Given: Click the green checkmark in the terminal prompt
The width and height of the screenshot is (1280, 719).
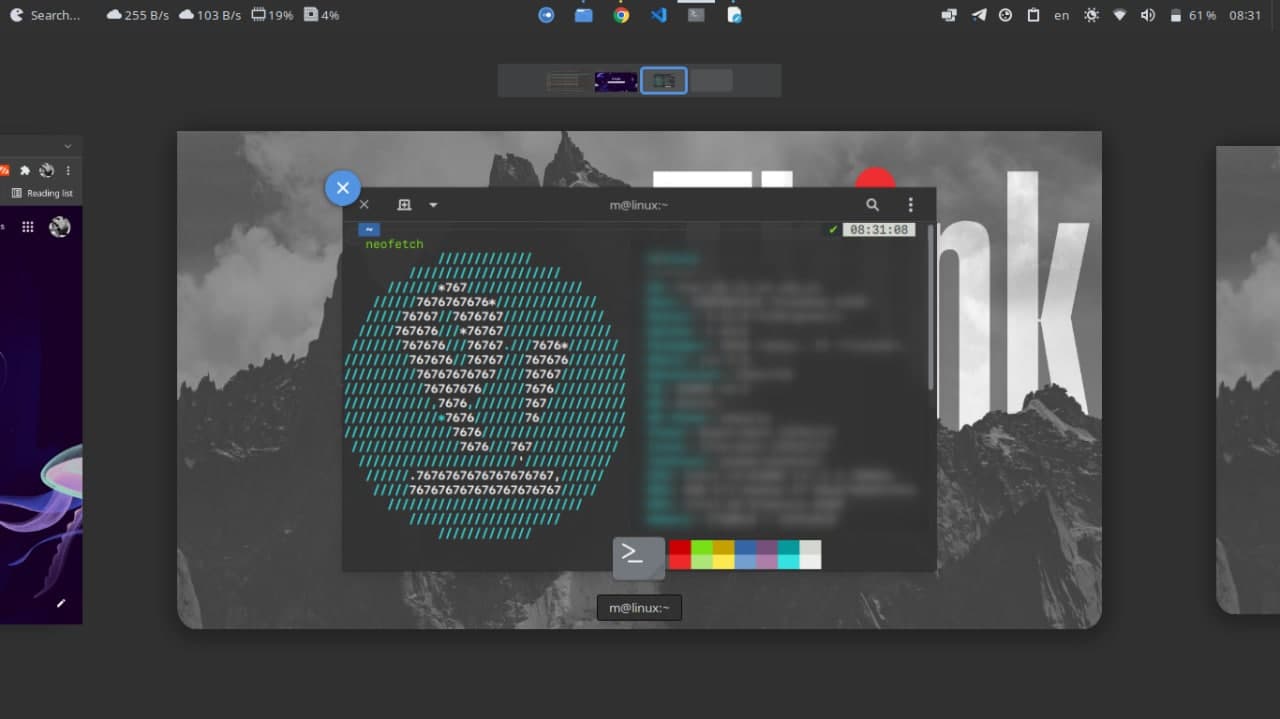Looking at the screenshot, I should pyautogui.click(x=832, y=228).
